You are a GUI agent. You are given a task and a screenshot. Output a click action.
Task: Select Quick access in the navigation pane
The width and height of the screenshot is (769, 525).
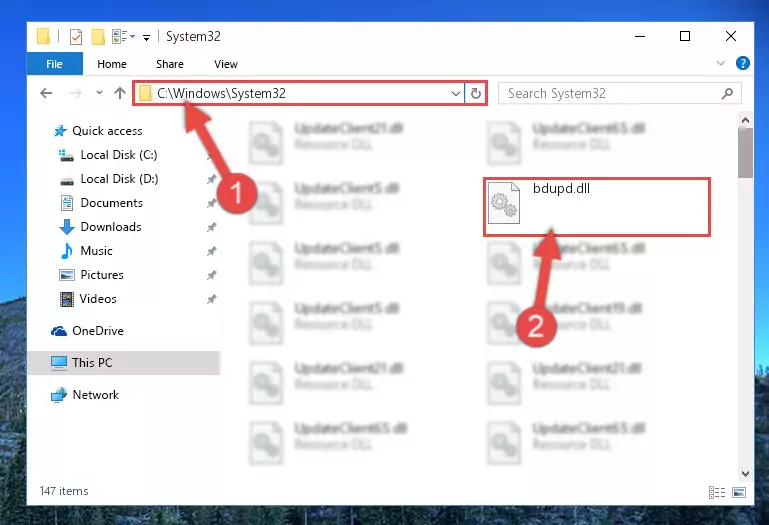click(x=107, y=131)
